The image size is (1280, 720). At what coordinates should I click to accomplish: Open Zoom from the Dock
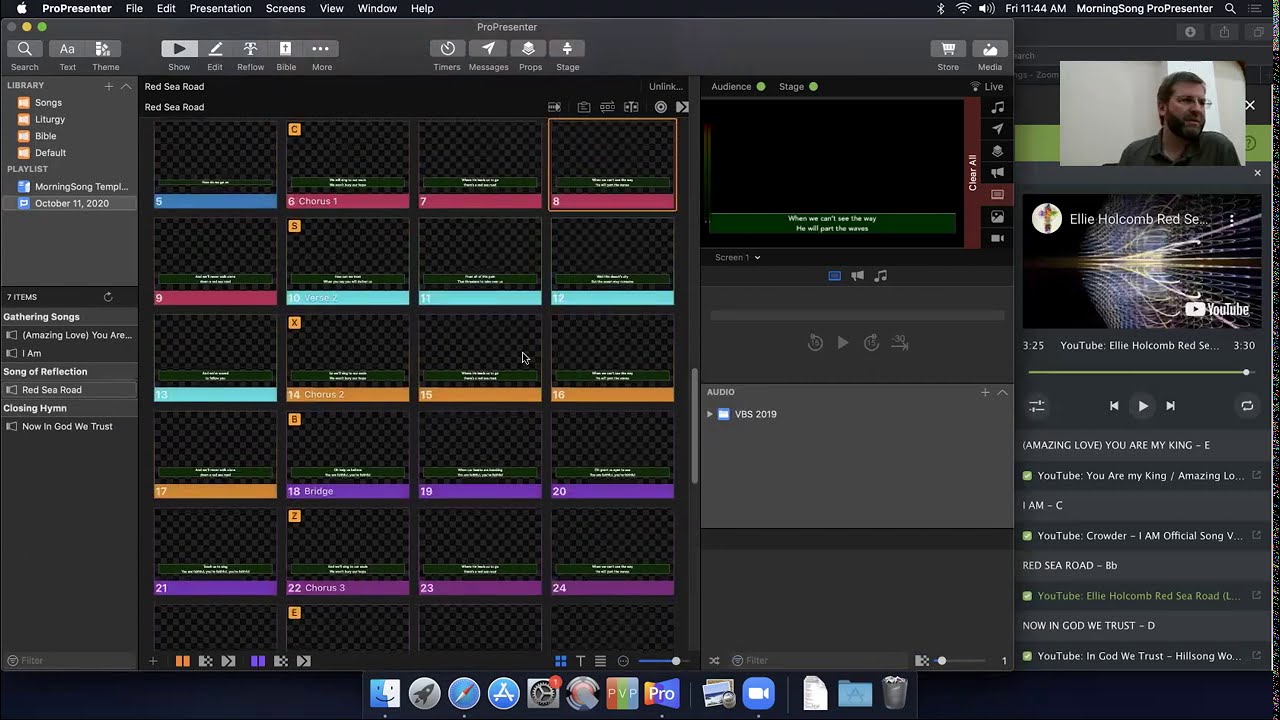(x=758, y=693)
